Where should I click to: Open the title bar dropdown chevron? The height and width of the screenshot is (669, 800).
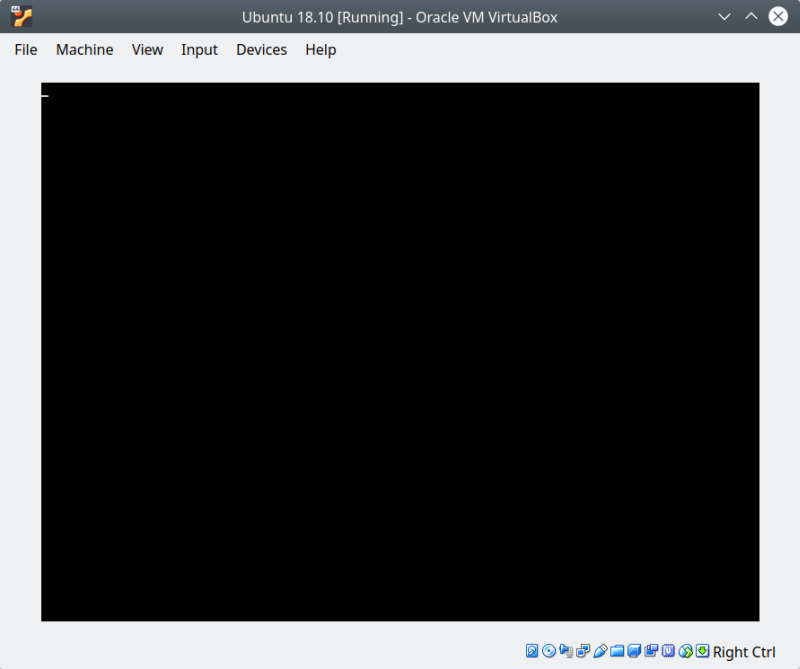(x=724, y=16)
